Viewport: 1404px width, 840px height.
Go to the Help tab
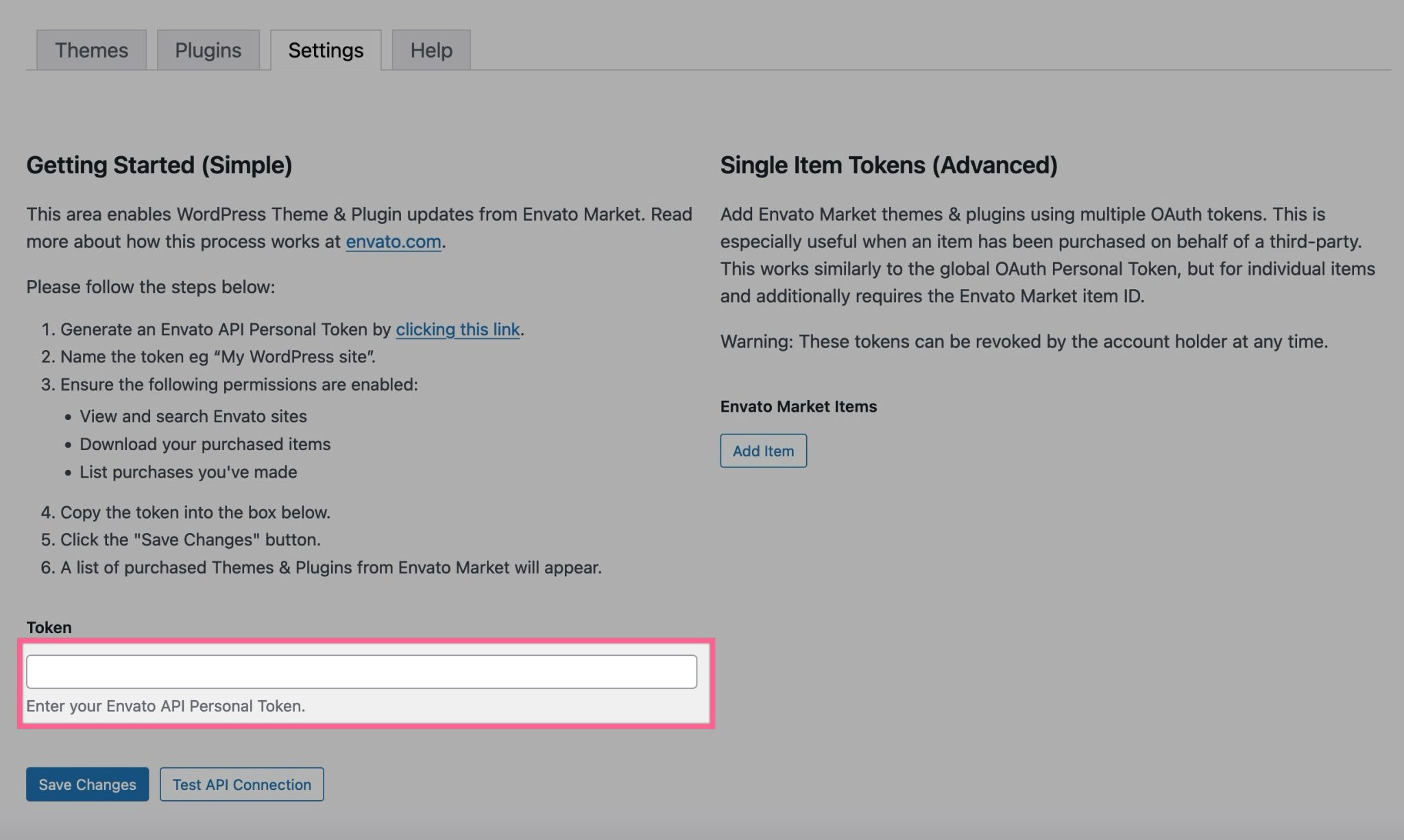(x=431, y=49)
